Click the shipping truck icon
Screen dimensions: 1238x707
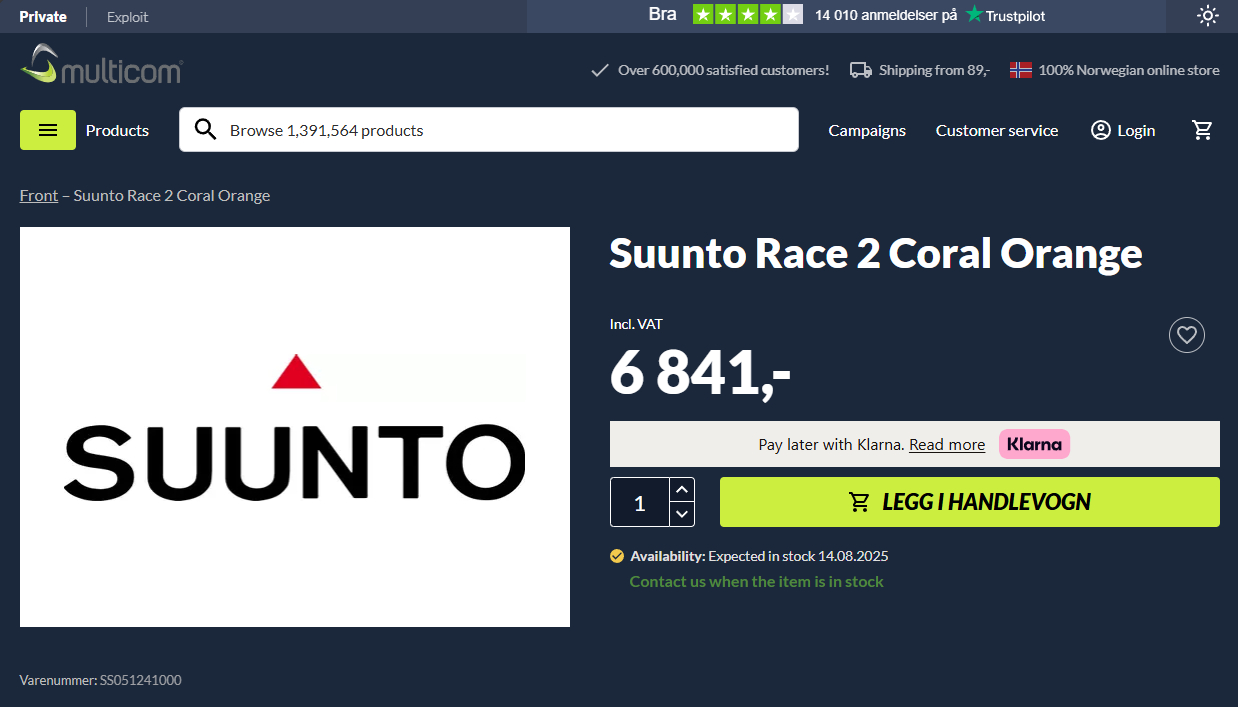(860, 70)
